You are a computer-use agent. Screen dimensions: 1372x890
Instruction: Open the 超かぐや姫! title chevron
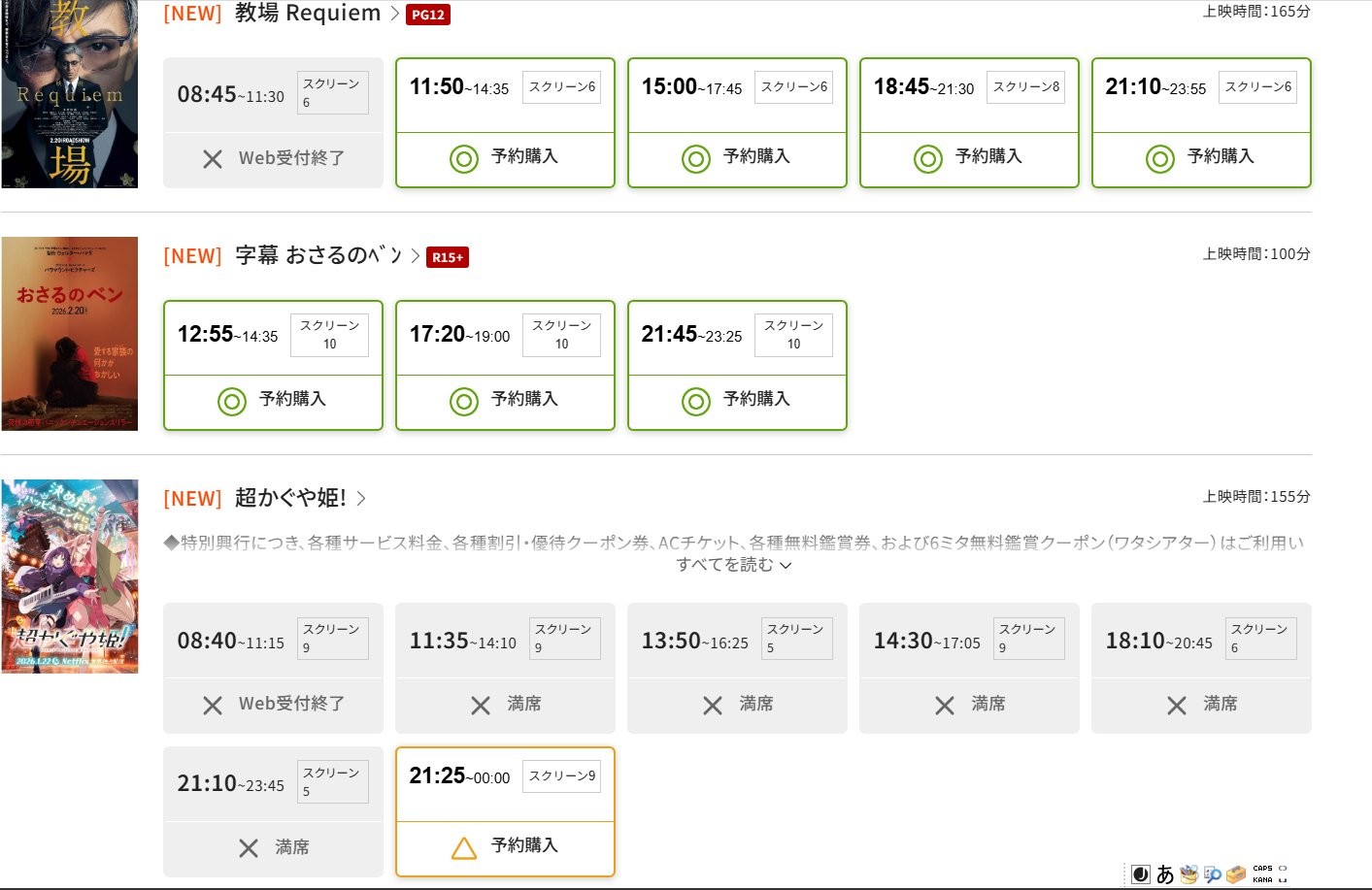361,498
